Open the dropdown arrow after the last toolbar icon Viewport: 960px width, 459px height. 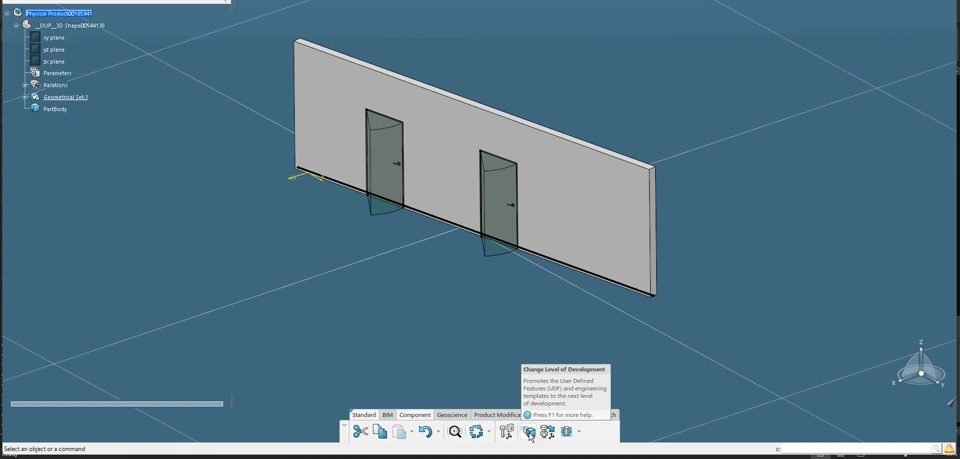coord(579,431)
